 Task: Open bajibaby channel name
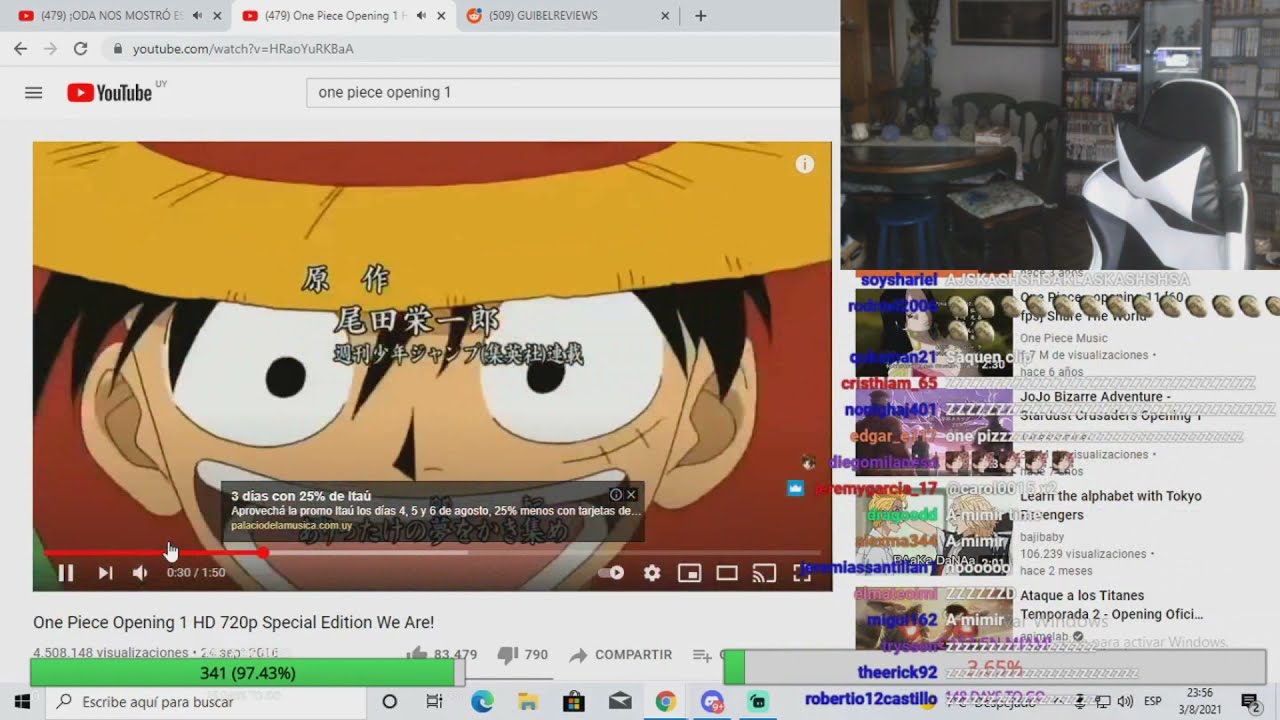[1044, 536]
